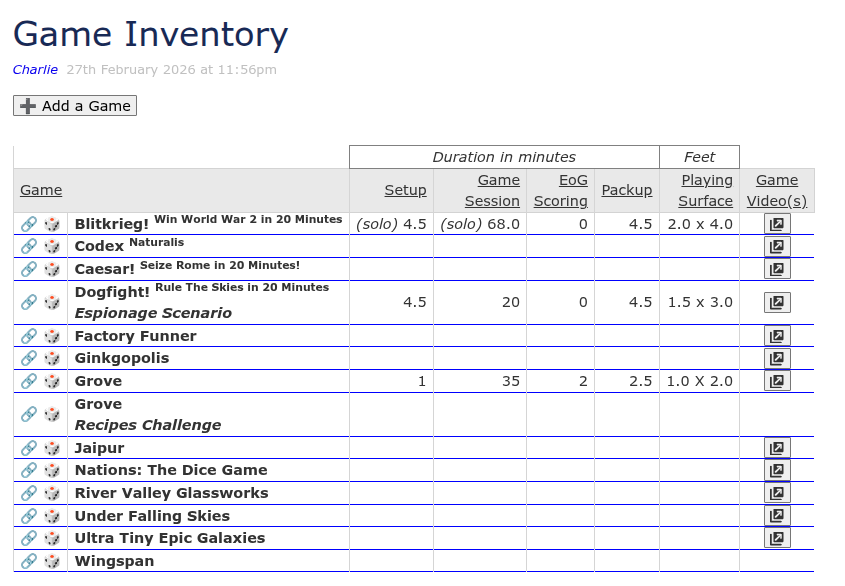The width and height of the screenshot is (845, 586).
Task: Open videos for River Valley Glassworks
Action: pos(777,493)
